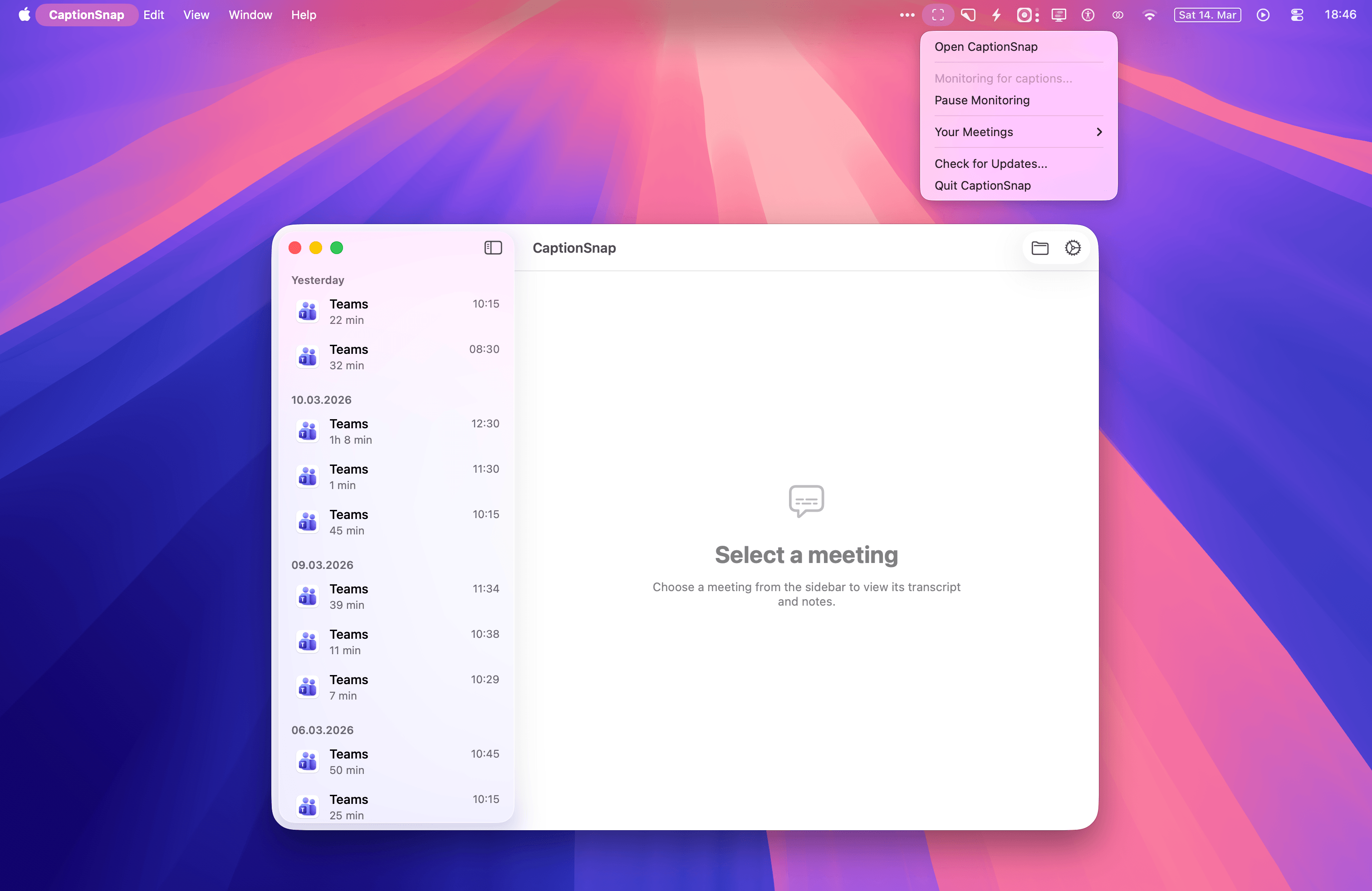
Task: Open the Control Center menu bar icon
Action: 1297,15
